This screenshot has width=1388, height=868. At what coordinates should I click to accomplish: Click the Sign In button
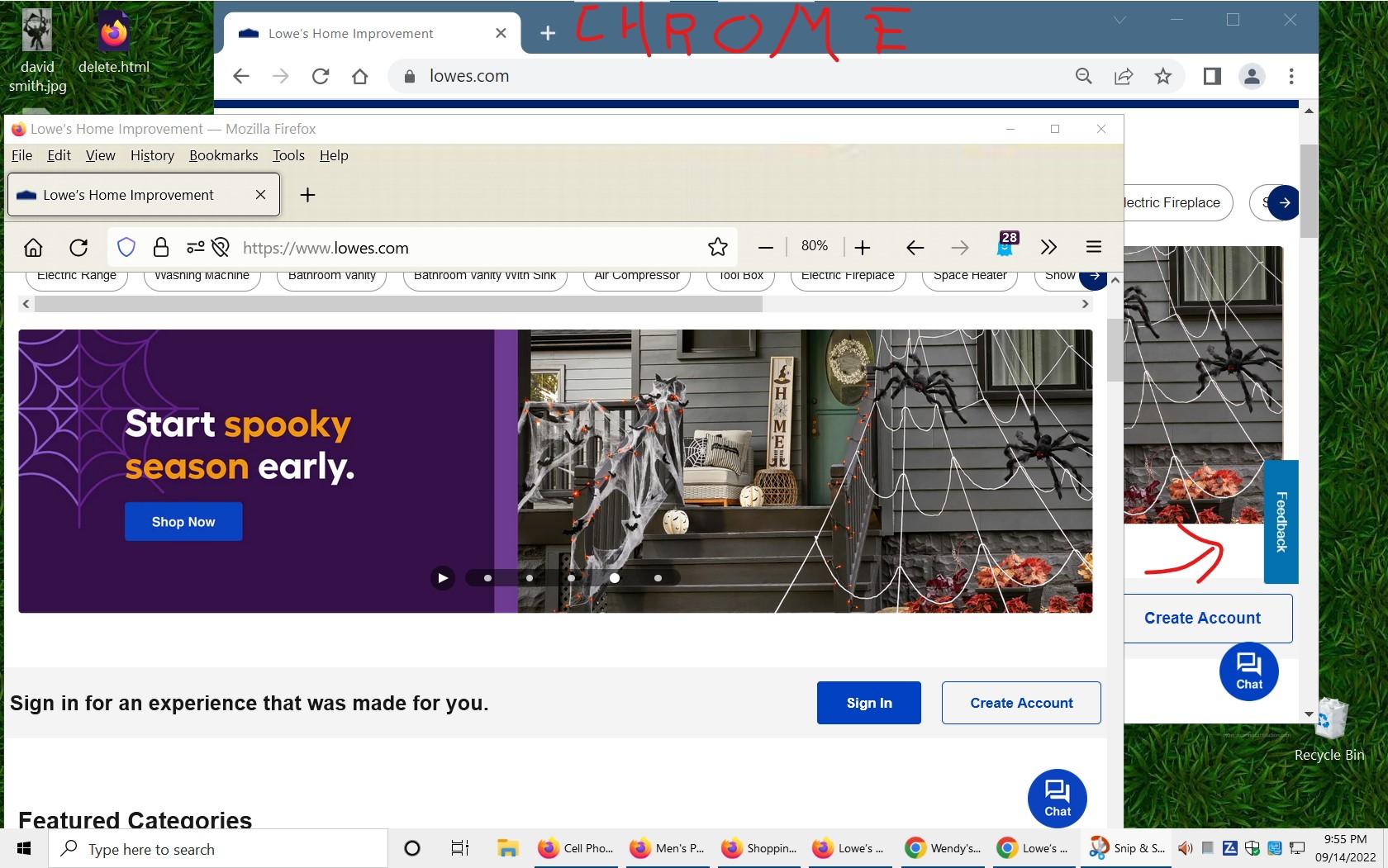(x=868, y=703)
